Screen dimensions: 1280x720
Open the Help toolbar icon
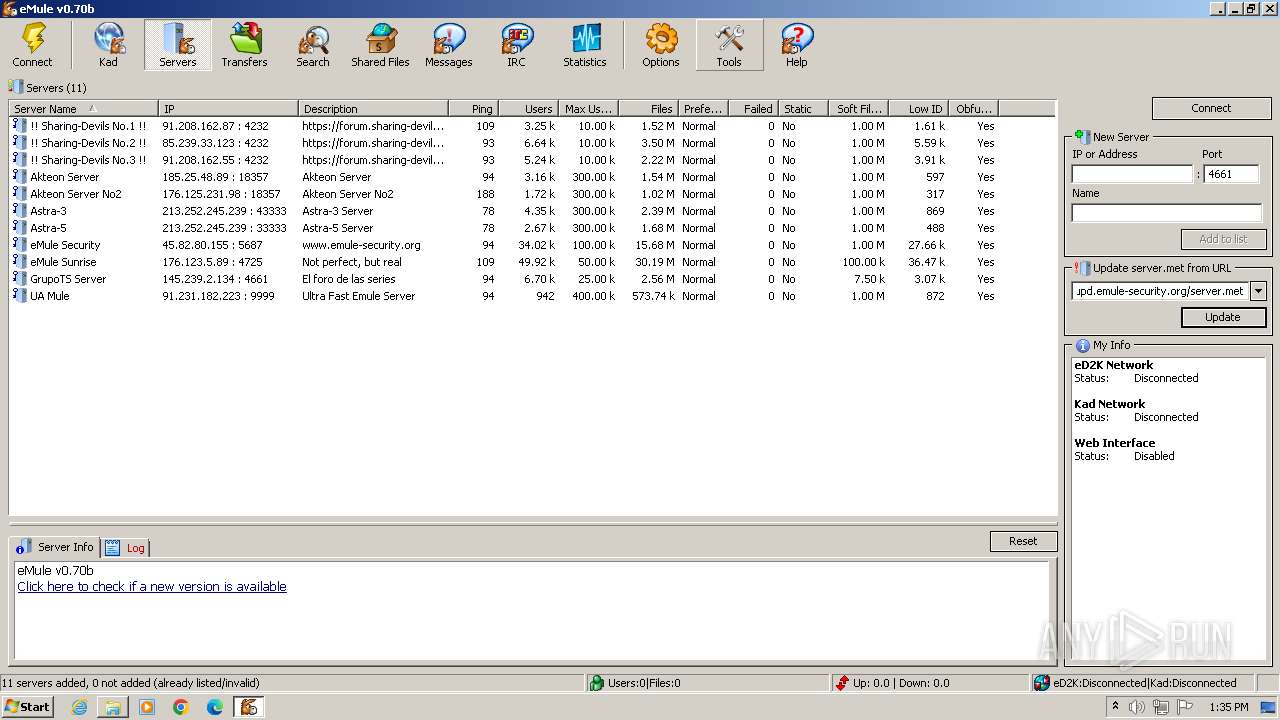coord(796,46)
